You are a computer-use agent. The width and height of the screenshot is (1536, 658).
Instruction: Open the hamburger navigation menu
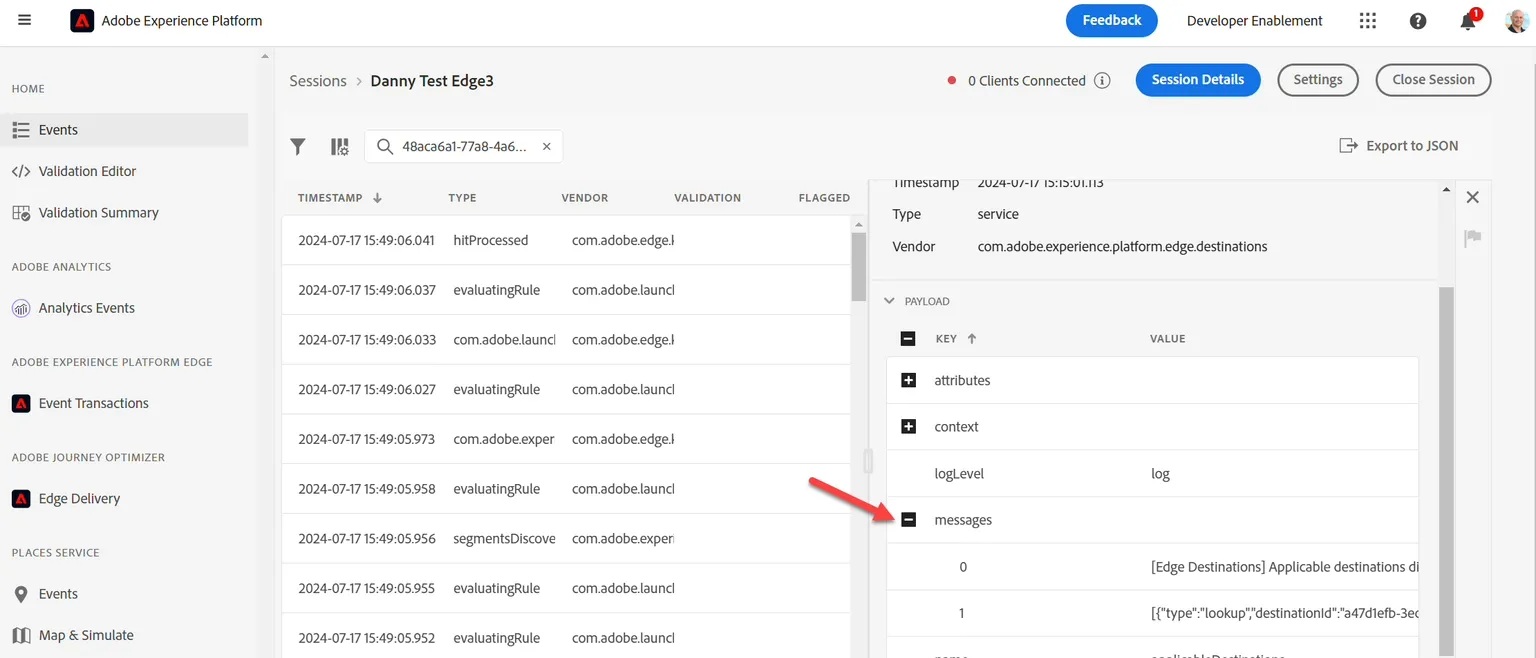tap(25, 20)
